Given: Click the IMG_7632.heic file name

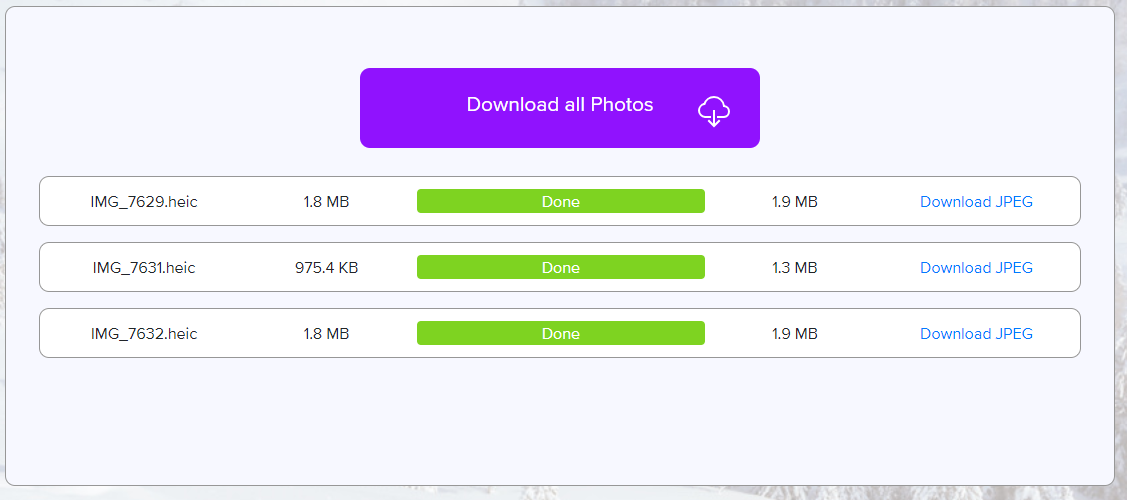Looking at the screenshot, I should [144, 334].
